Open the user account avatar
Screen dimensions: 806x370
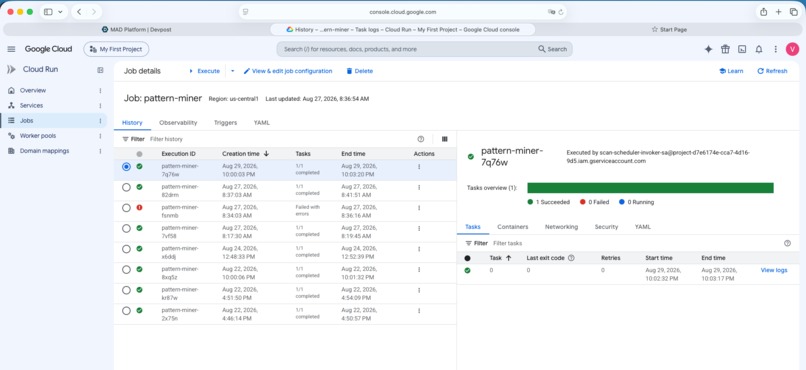[x=792, y=49]
